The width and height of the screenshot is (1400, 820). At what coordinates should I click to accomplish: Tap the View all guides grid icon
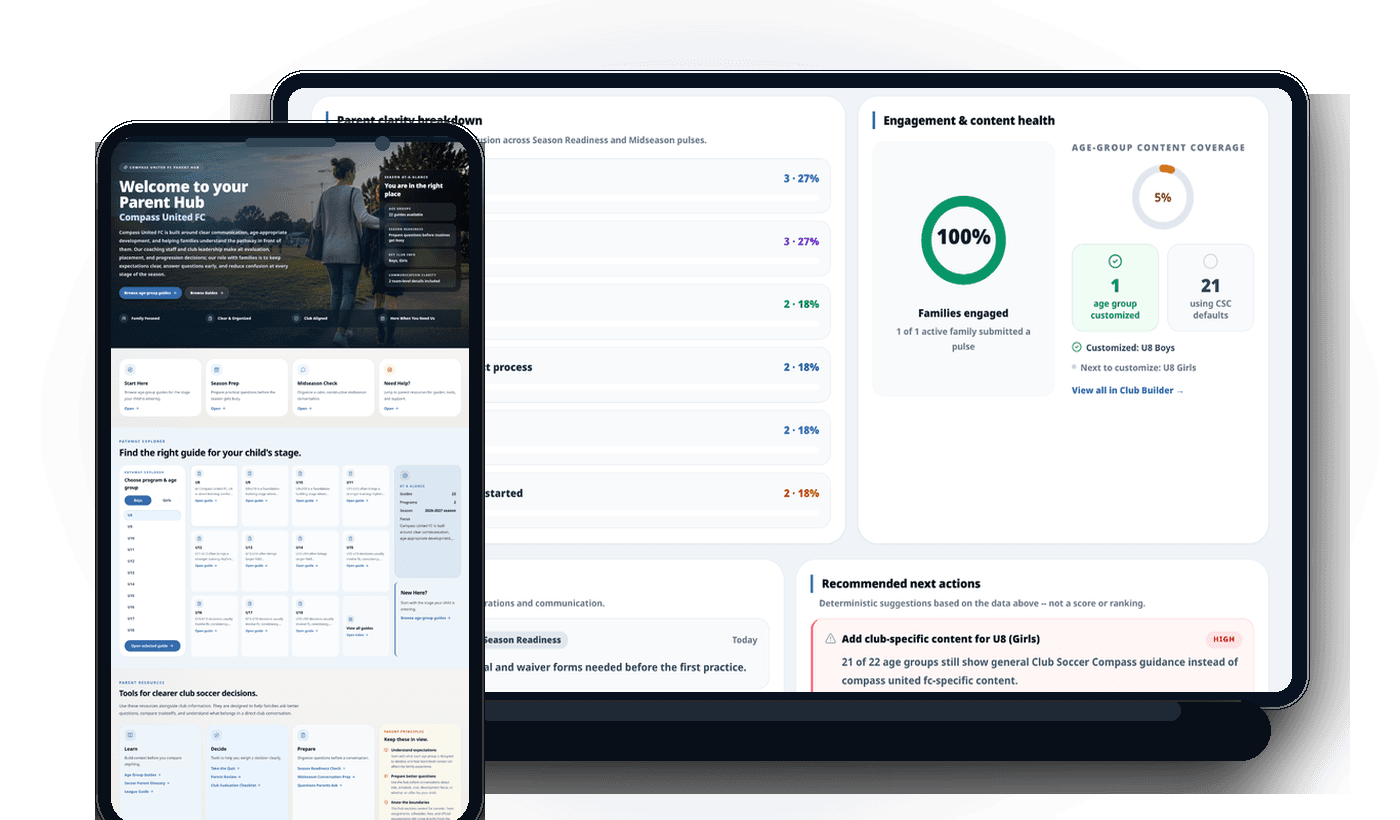pos(350,619)
